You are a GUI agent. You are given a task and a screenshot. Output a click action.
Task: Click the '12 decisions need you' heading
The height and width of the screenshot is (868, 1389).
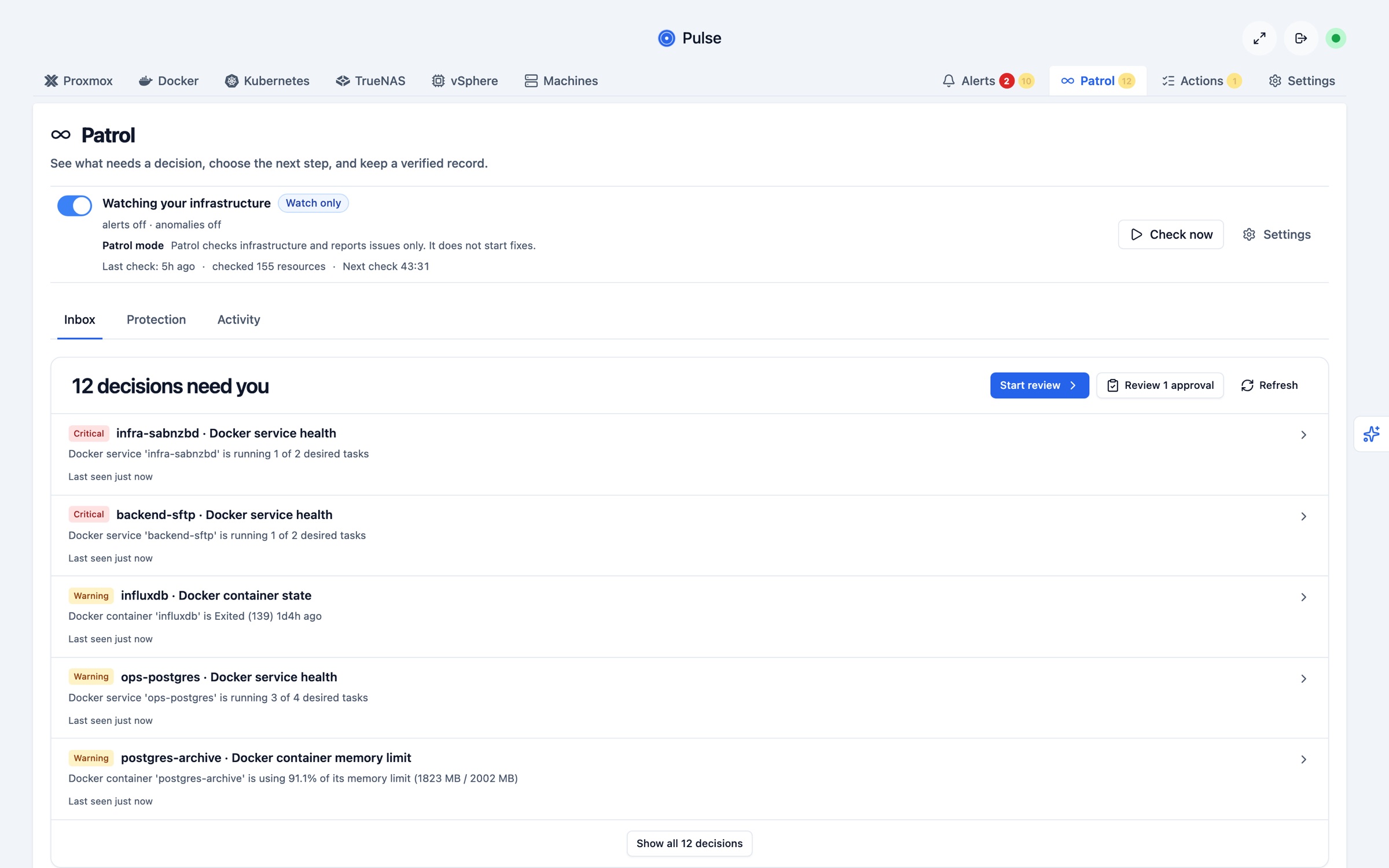[x=170, y=386]
